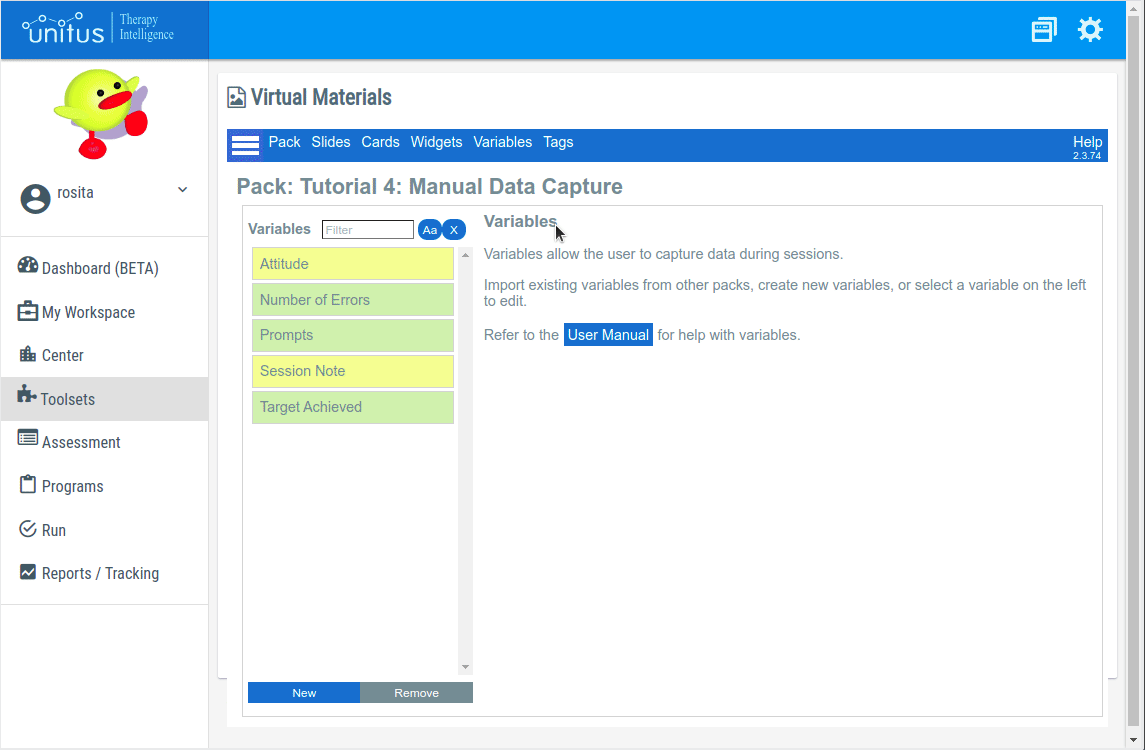Image resolution: width=1145 pixels, height=750 pixels.
Task: Toggle case-sensitive filtering with the Aa button
Action: (429, 229)
